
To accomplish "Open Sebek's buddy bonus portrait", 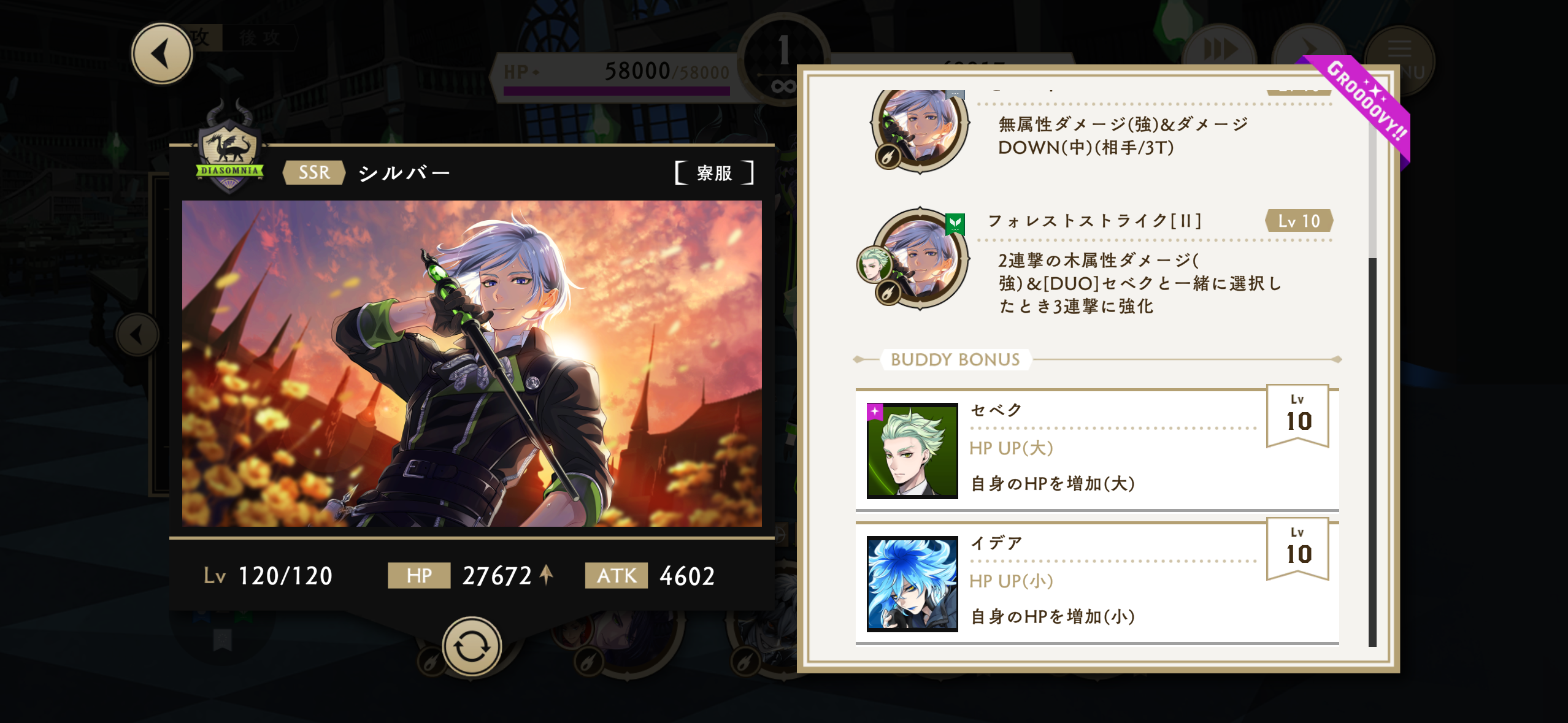I will click(912, 451).
